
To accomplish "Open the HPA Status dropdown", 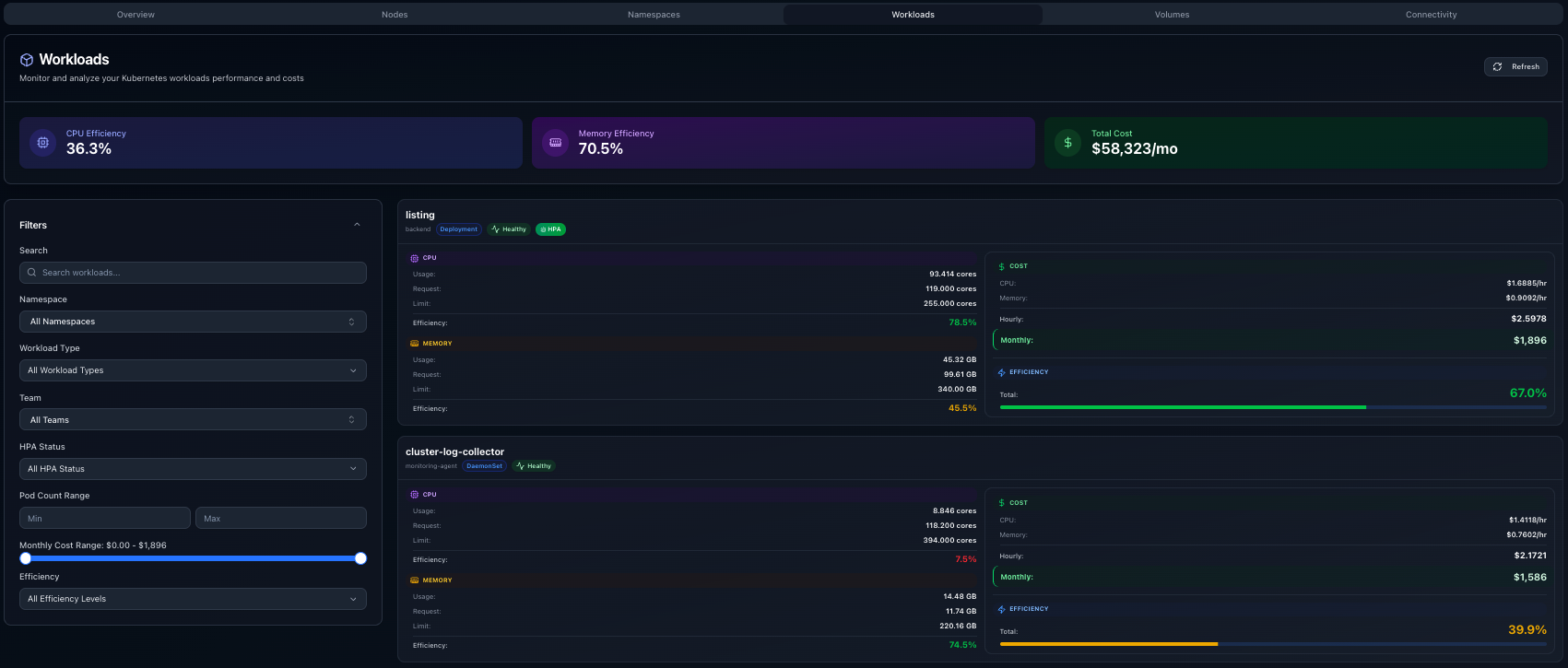I will (x=193, y=469).
